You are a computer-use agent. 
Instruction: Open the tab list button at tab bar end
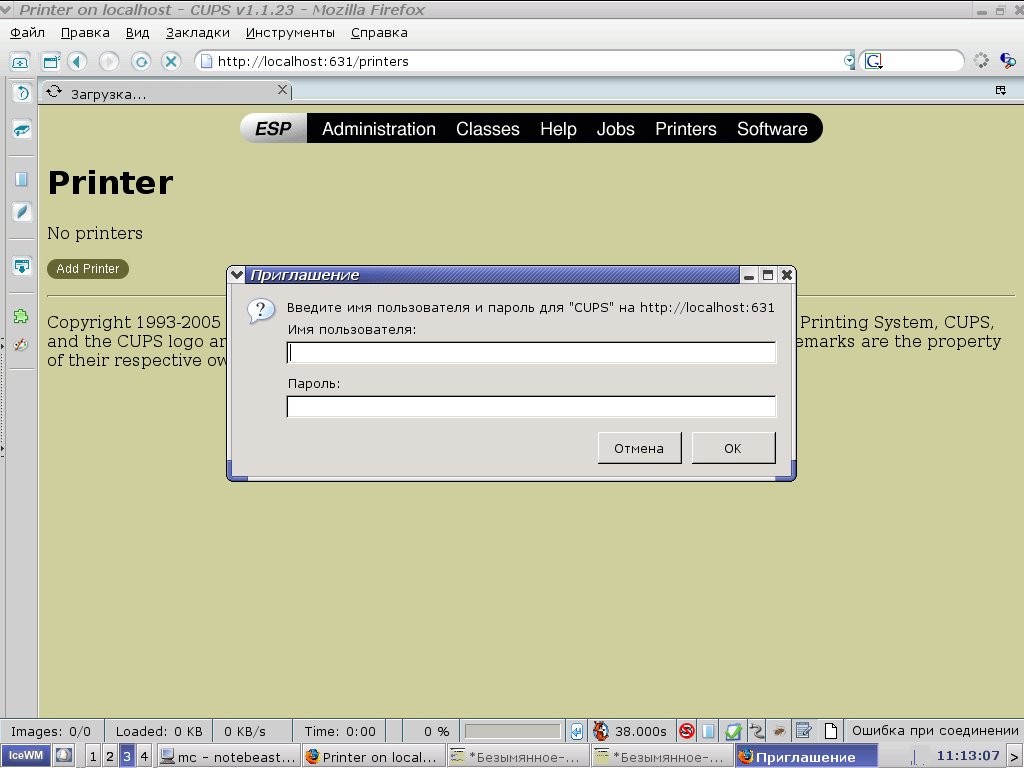(x=1000, y=90)
